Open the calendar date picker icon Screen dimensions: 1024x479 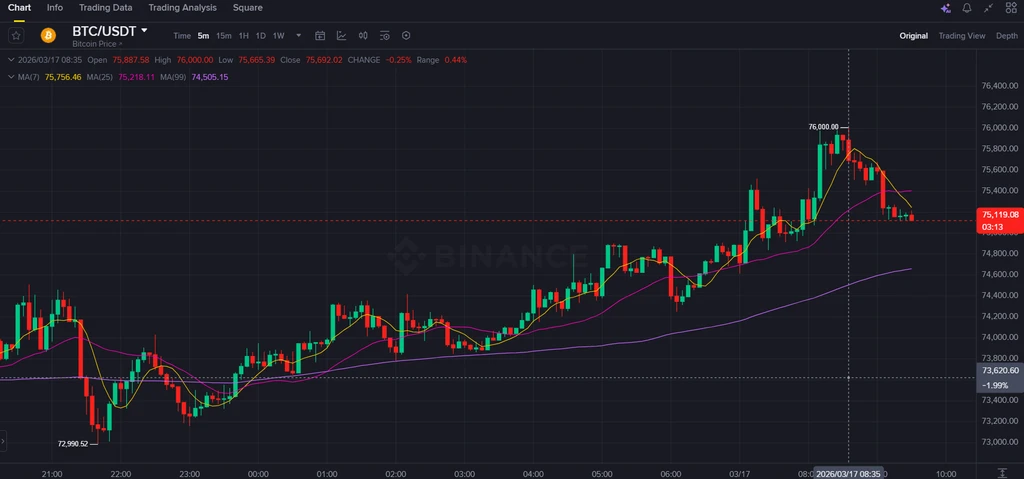(320, 36)
